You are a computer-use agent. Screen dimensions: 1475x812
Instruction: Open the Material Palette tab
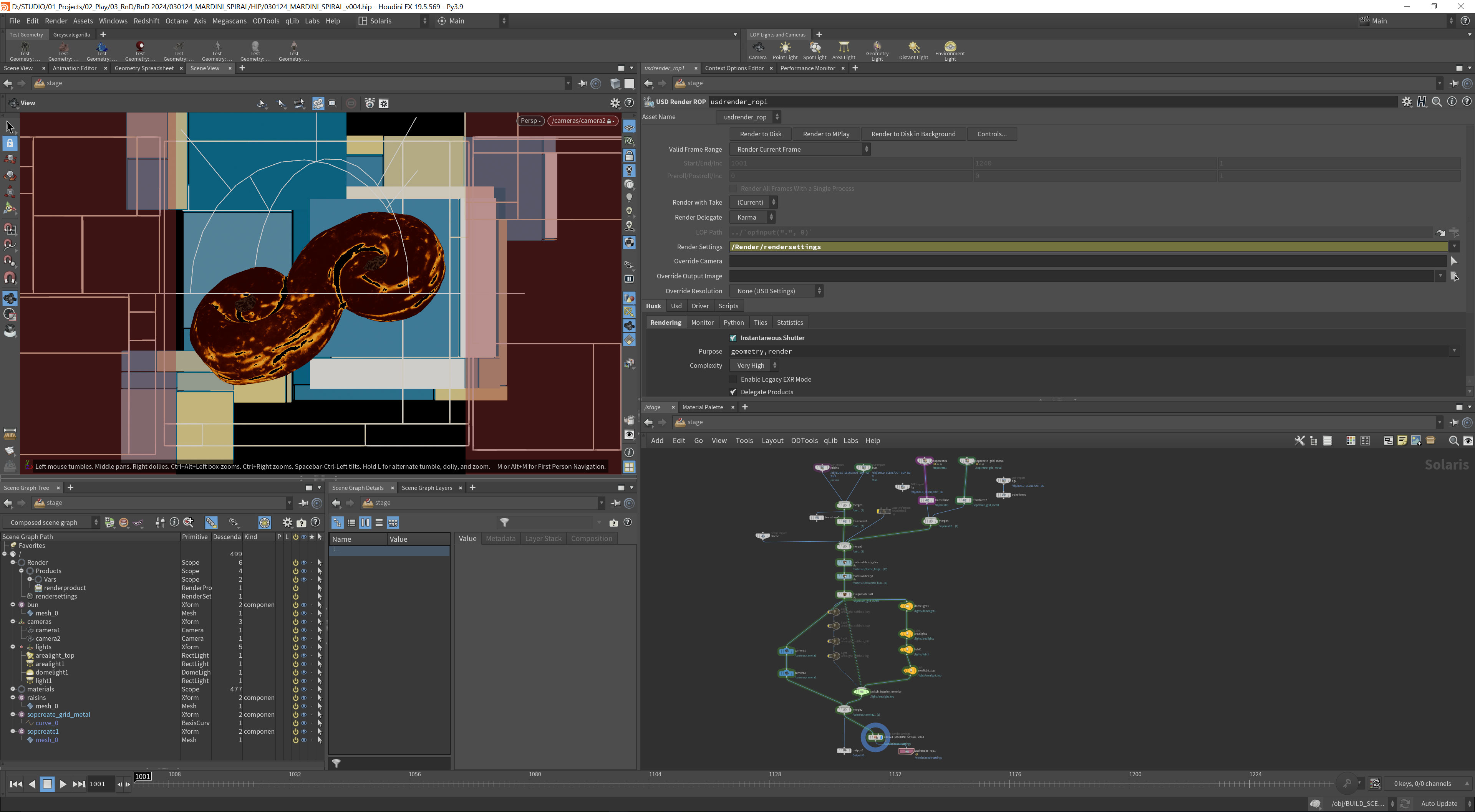[x=703, y=407]
